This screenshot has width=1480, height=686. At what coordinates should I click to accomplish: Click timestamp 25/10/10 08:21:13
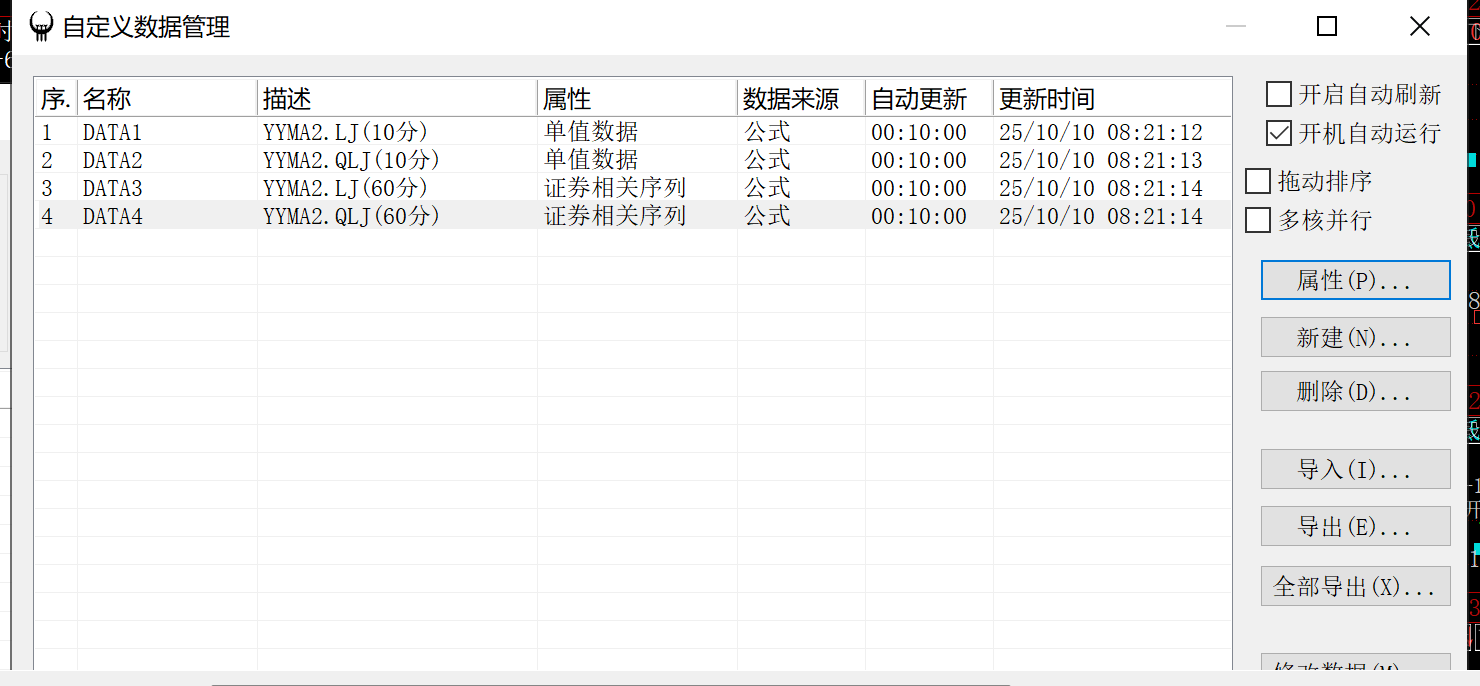(x=1101, y=160)
